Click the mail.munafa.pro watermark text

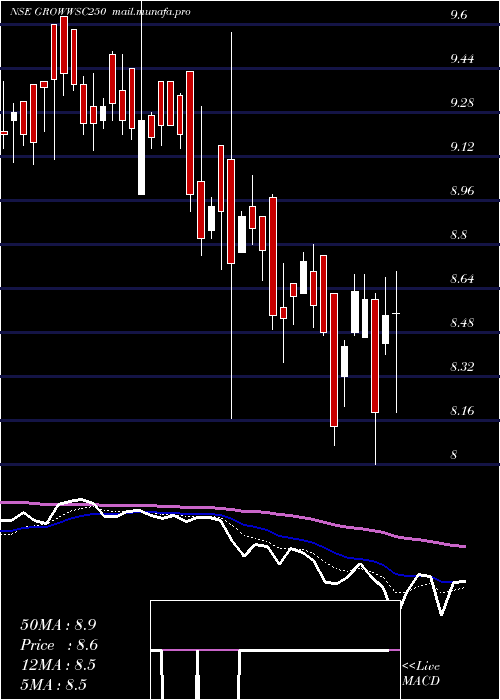pyautogui.click(x=151, y=12)
